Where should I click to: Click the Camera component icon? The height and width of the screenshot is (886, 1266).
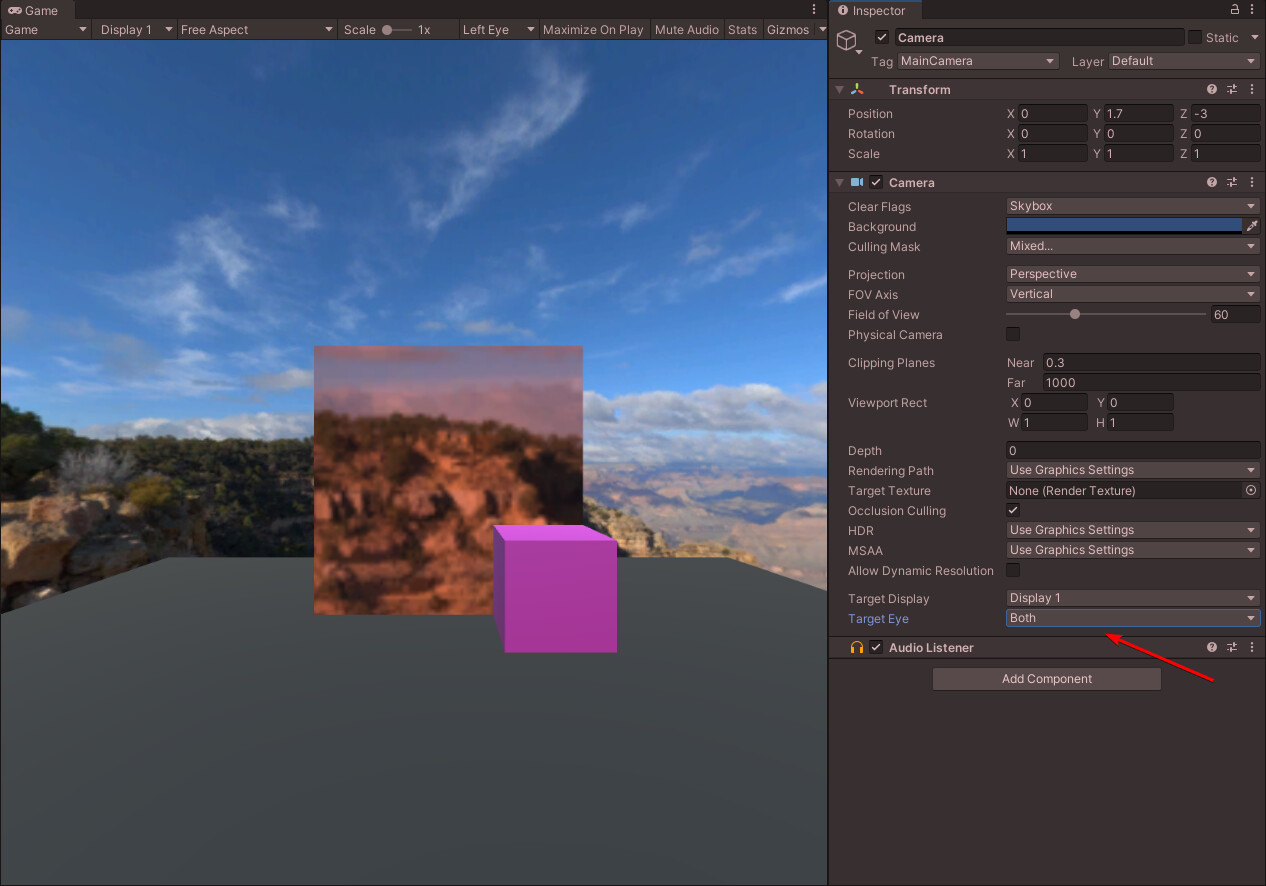pyautogui.click(x=858, y=182)
